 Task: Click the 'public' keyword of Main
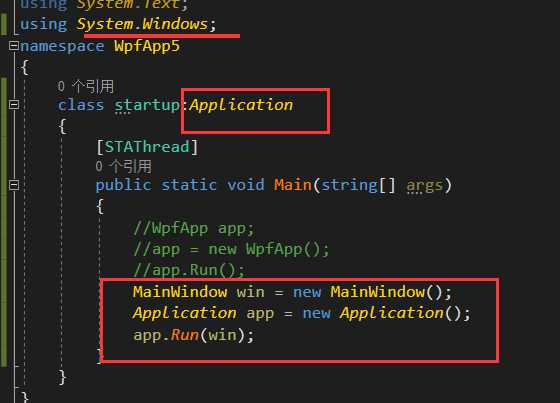(x=124, y=185)
